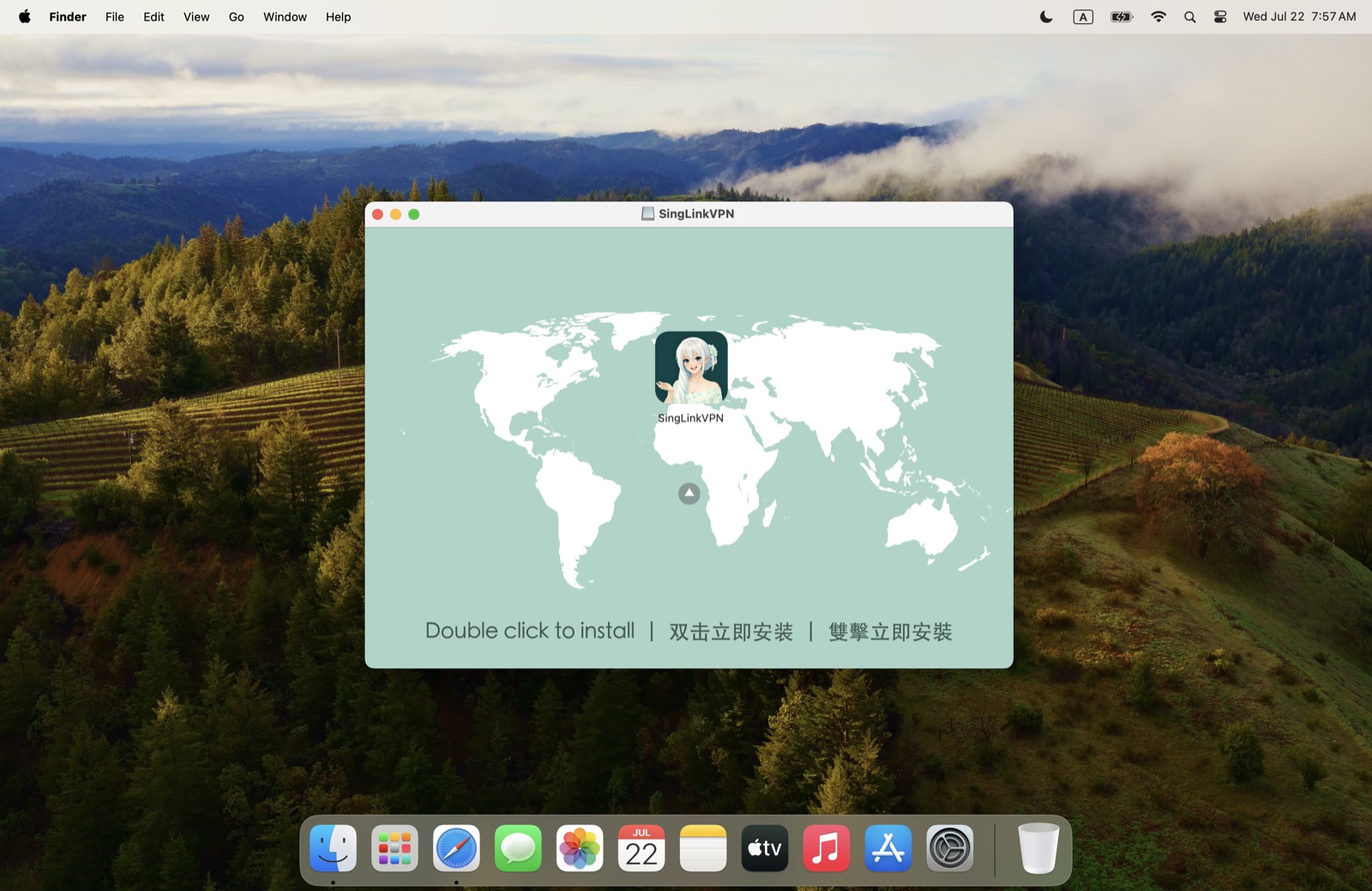Check the battery status icon

(1122, 16)
